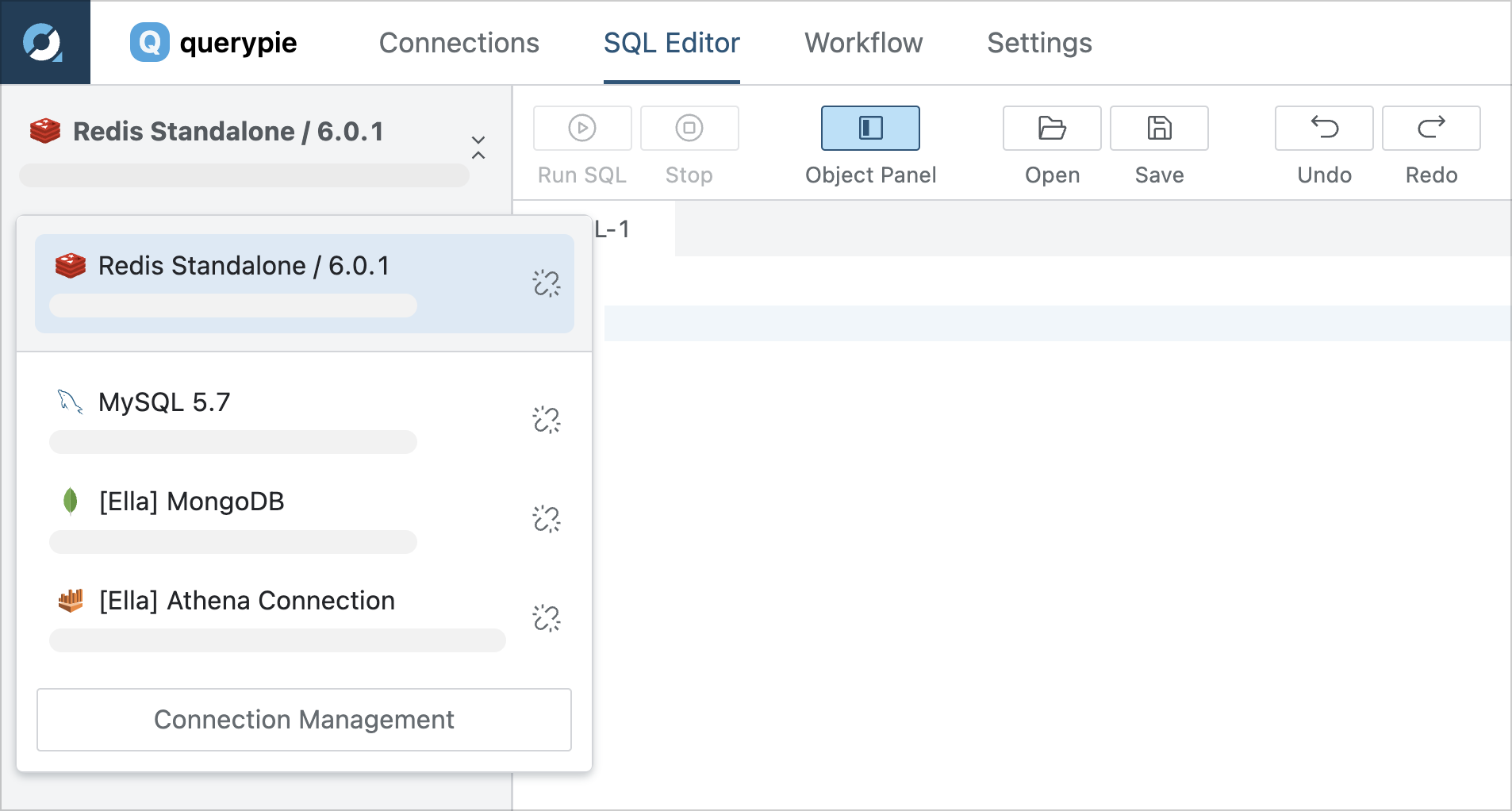1512x811 pixels.
Task: Click the Object Panel label
Action: pos(870,175)
